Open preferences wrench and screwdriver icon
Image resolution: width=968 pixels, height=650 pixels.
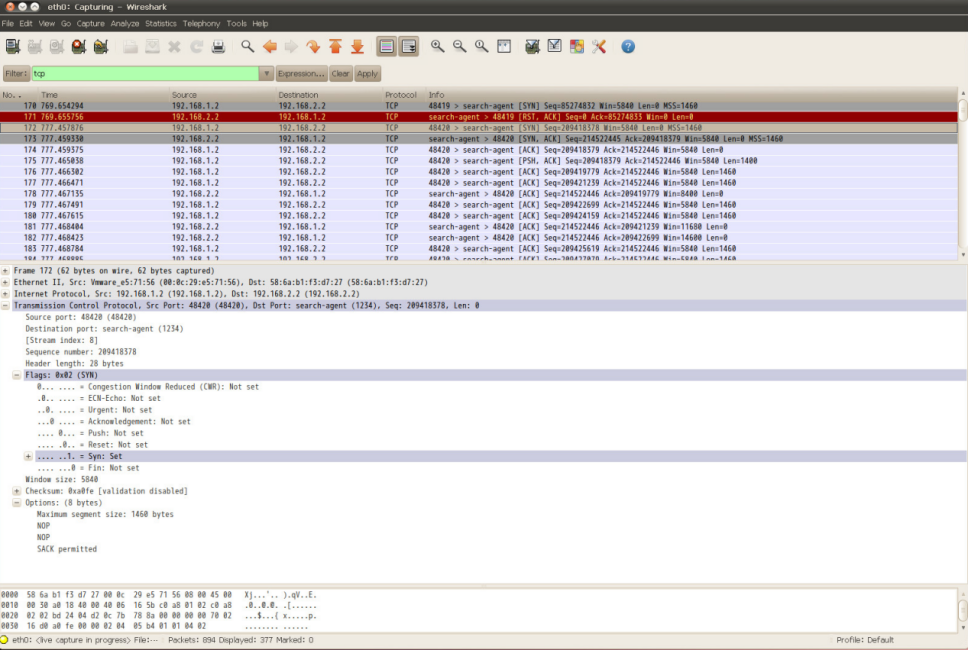click(599, 47)
